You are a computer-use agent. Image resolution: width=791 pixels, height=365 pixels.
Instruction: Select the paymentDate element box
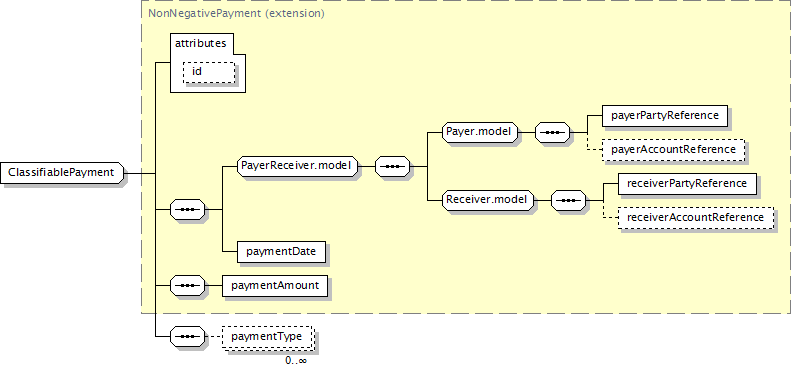pos(281,252)
